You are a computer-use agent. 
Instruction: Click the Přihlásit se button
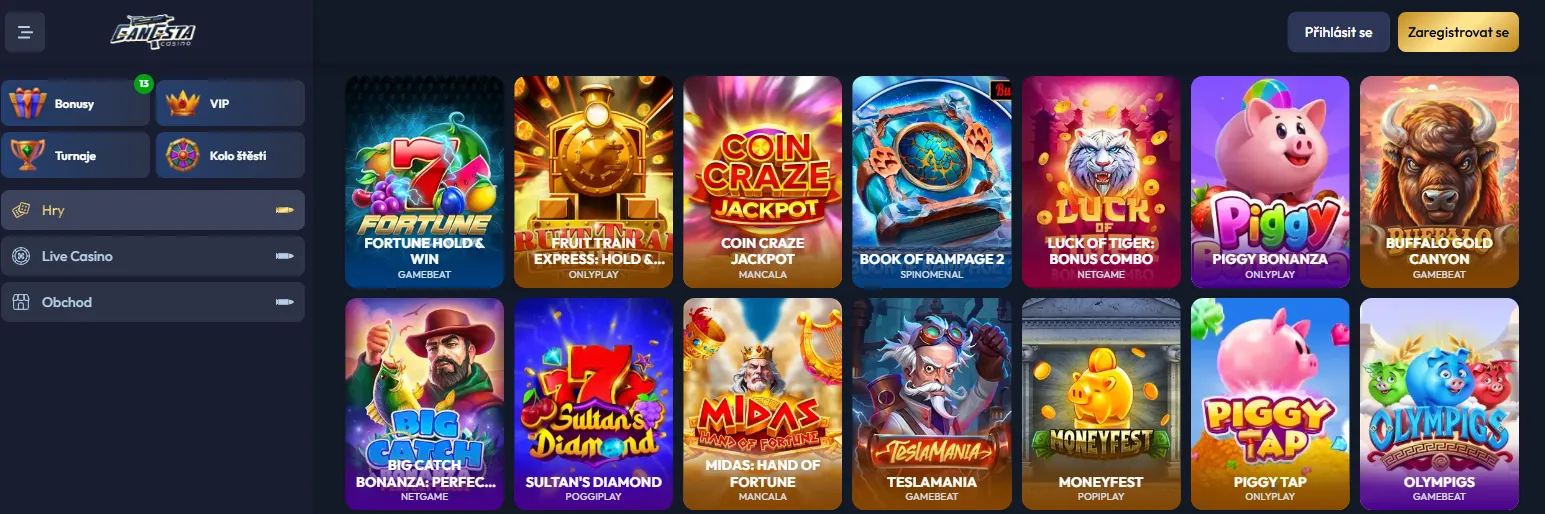pos(1339,32)
